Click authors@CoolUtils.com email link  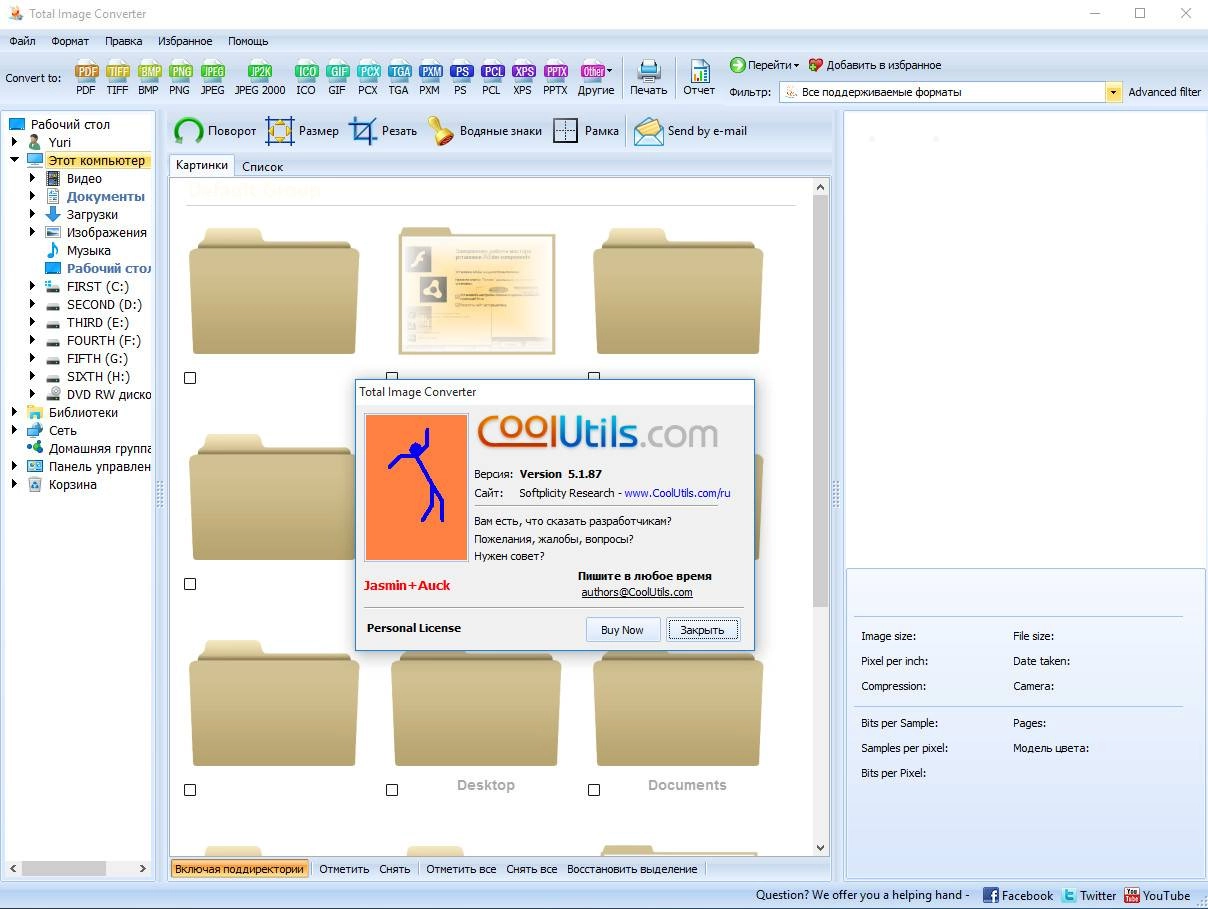pyautogui.click(x=637, y=592)
